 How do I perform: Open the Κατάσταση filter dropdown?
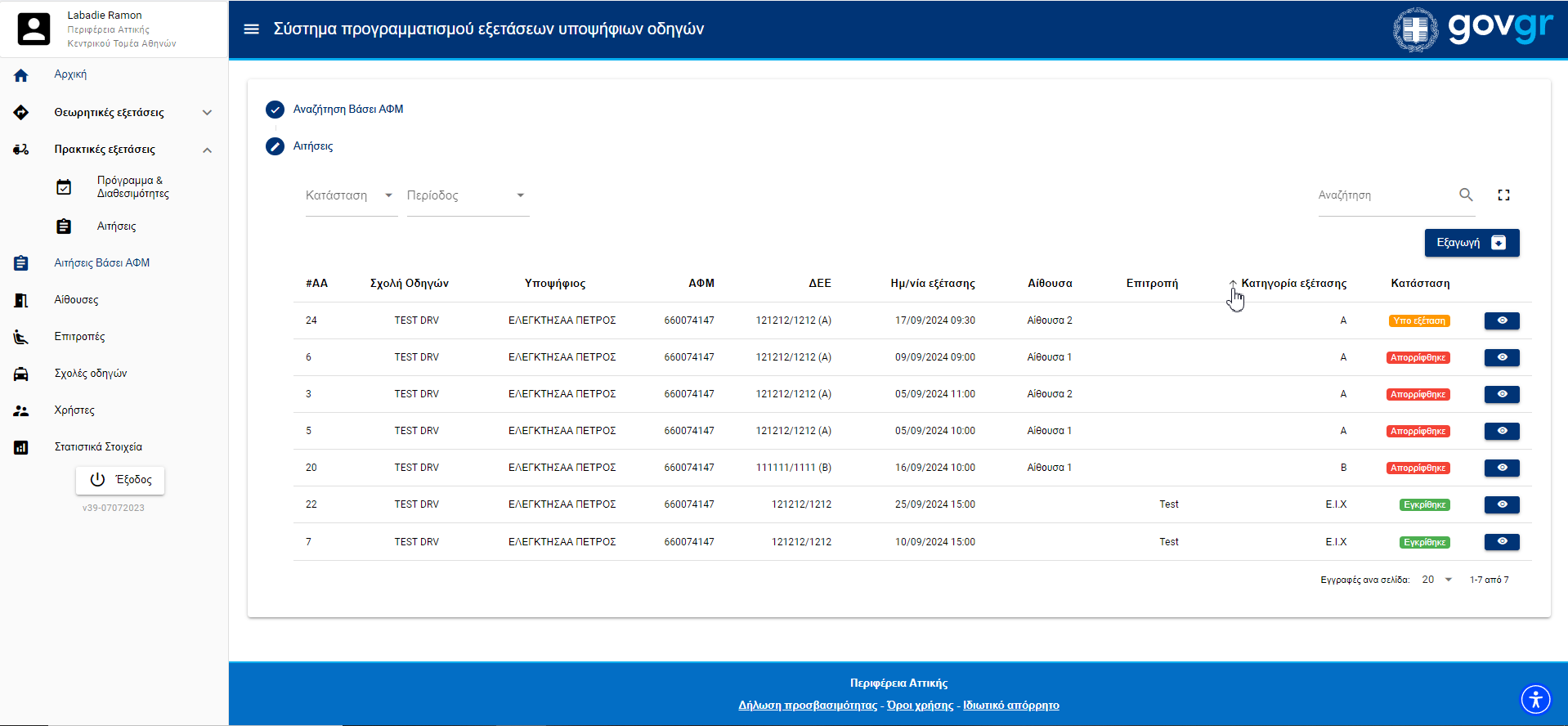[351, 196]
